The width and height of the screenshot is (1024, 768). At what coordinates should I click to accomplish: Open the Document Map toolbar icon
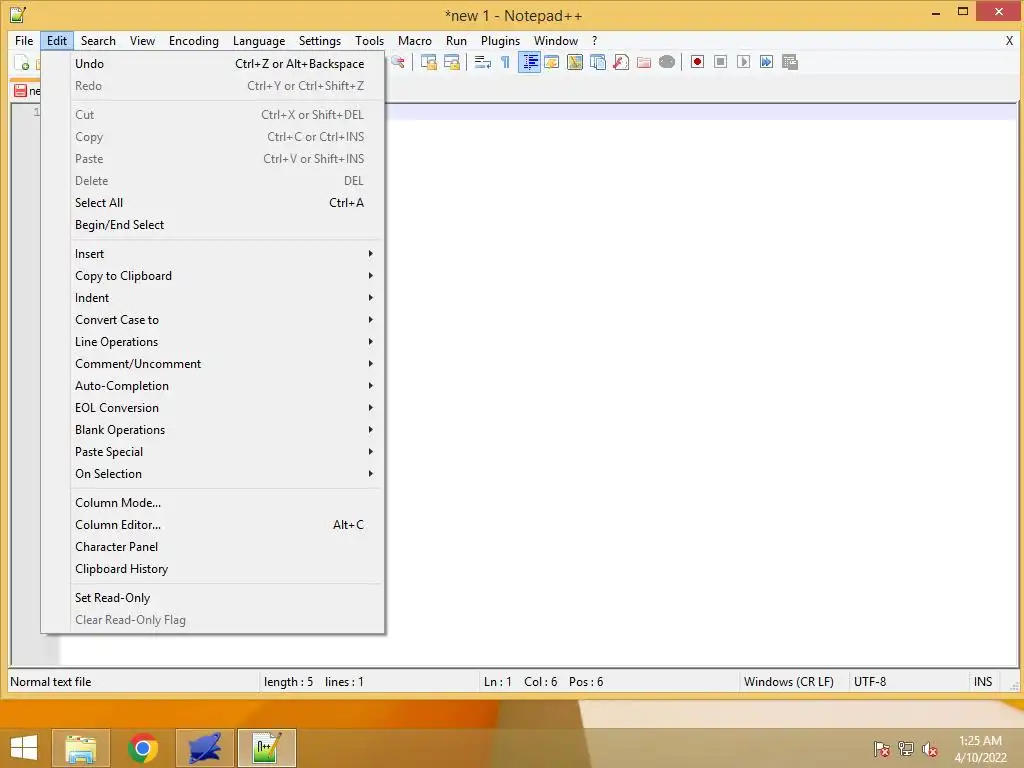[575, 62]
